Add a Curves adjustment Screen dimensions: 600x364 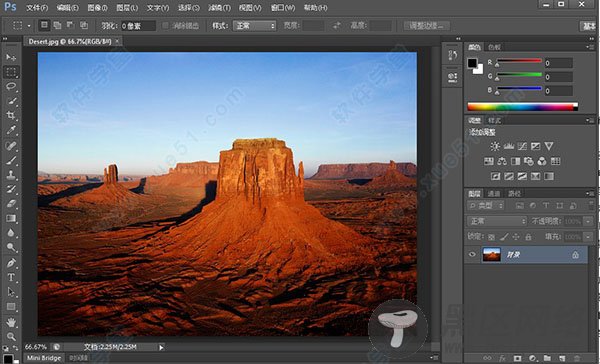[x=522, y=146]
